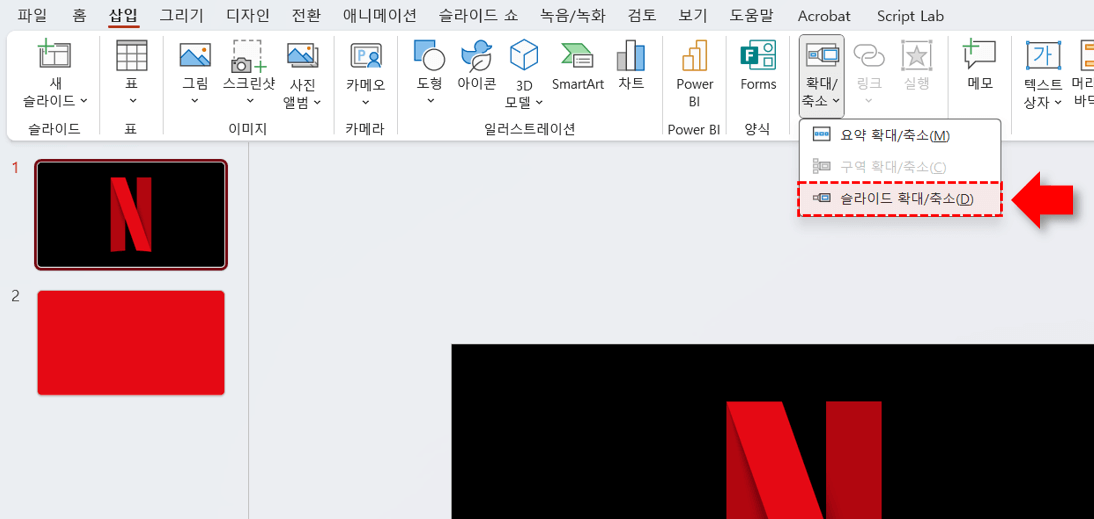Switch to the 그리기 tab
The height and width of the screenshot is (519, 1094).
181,15
